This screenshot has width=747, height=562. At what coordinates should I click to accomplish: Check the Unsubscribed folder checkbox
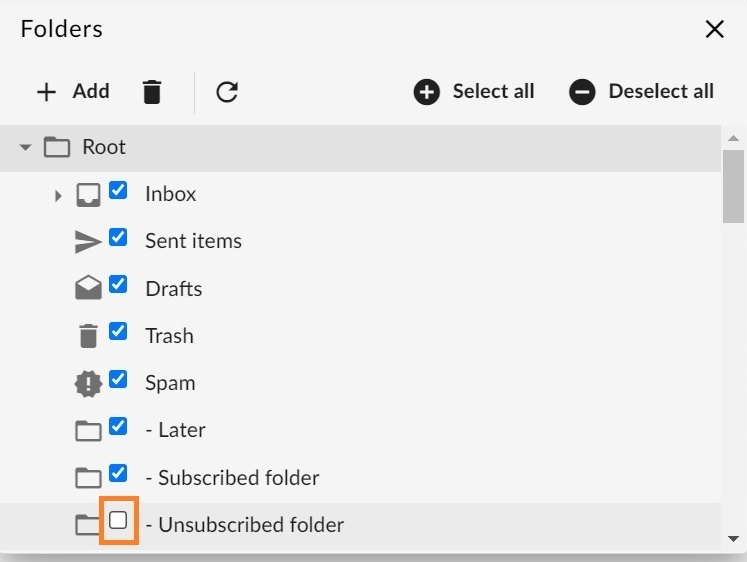[118, 520]
